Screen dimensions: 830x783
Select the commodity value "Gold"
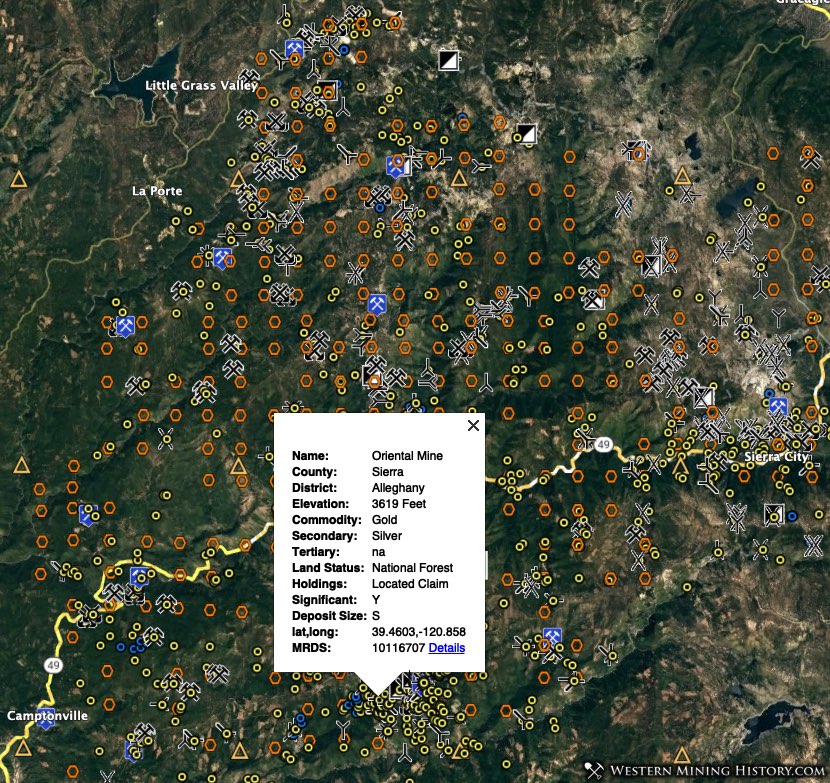coord(384,519)
